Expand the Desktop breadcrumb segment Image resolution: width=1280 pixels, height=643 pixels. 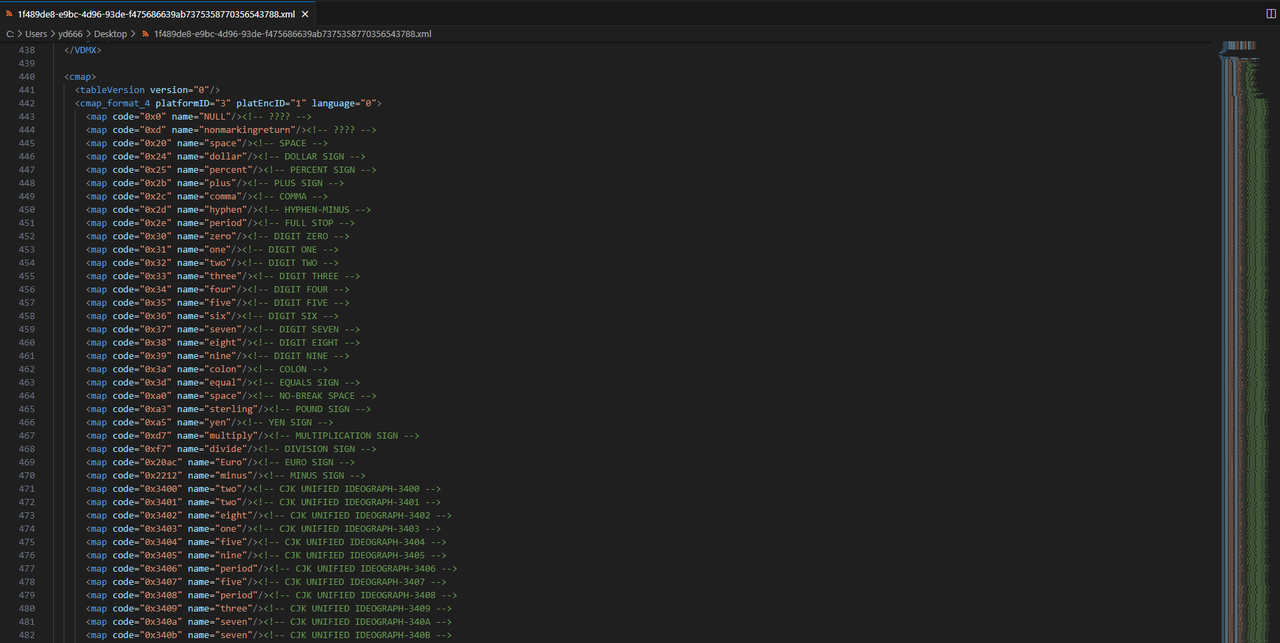110,34
